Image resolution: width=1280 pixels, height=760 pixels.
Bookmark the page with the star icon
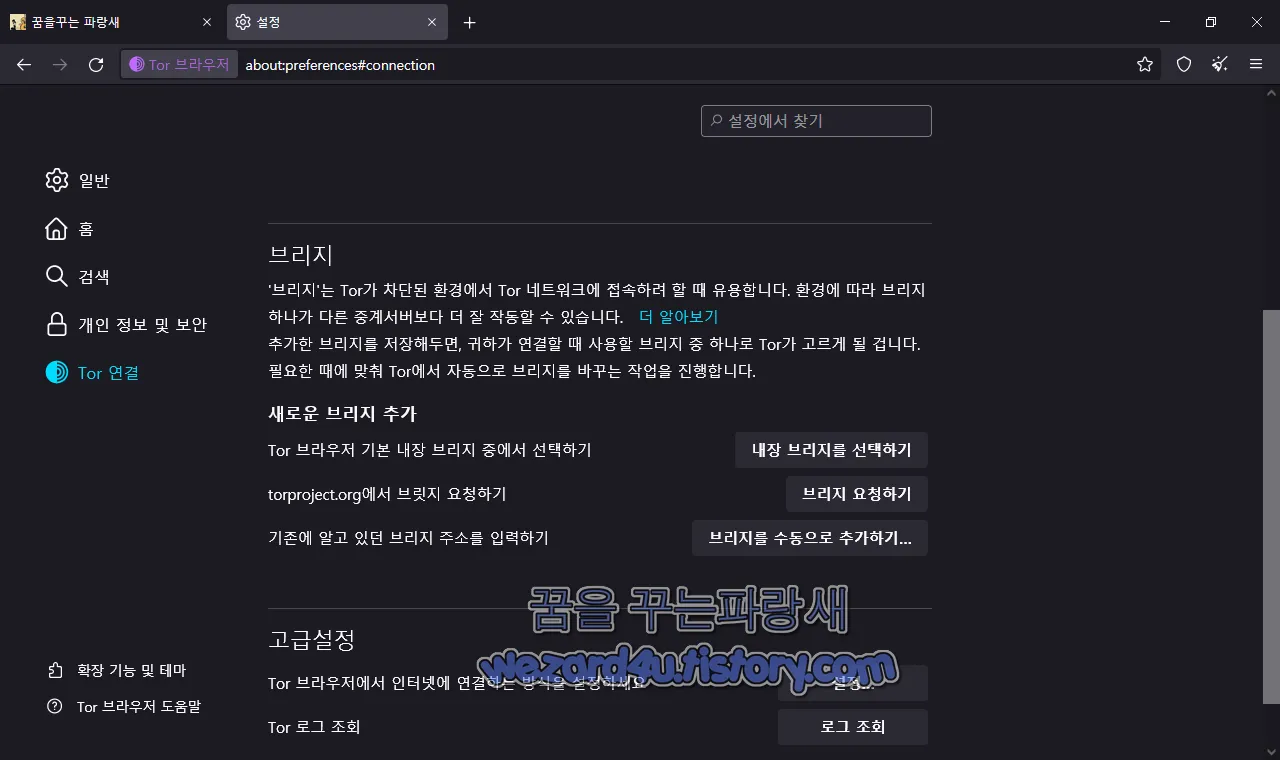click(1144, 64)
